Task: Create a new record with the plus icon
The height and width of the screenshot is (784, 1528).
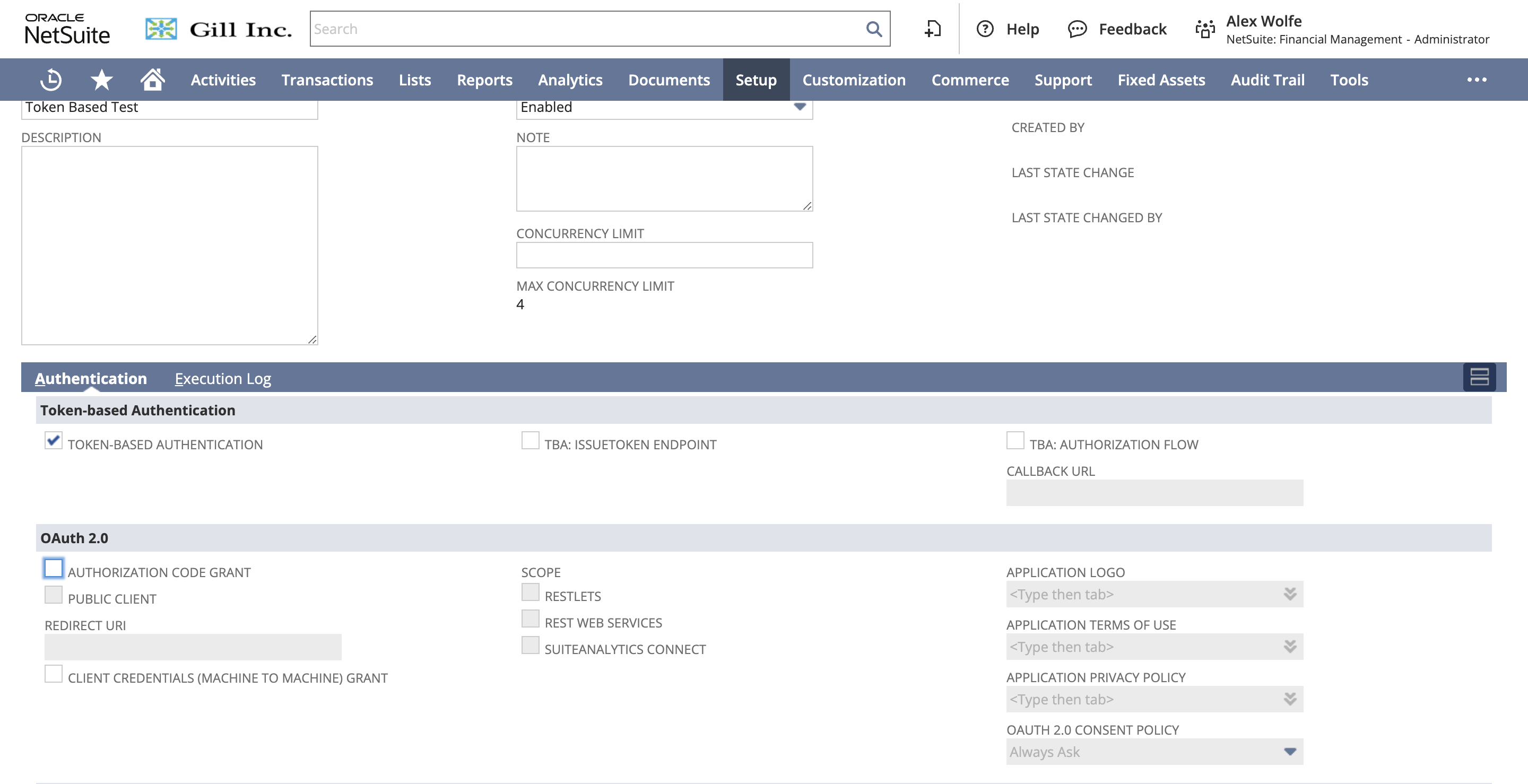Action: (x=931, y=29)
